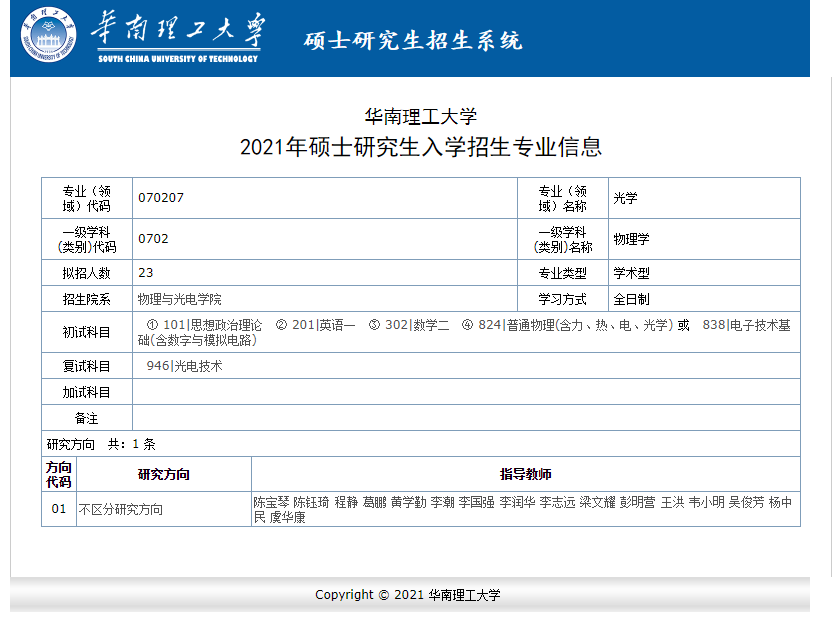The height and width of the screenshot is (630, 836).
Task: Click the retest subject 946|光电技术
Action: [184, 366]
